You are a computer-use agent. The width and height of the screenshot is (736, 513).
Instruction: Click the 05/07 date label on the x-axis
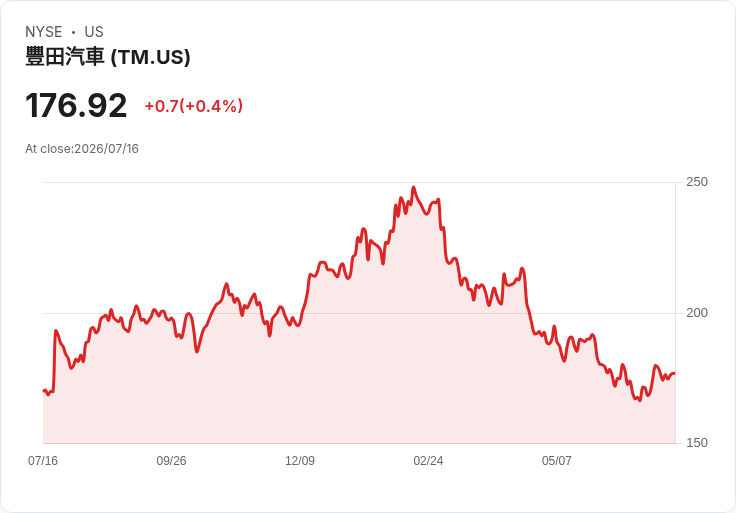coord(557,460)
